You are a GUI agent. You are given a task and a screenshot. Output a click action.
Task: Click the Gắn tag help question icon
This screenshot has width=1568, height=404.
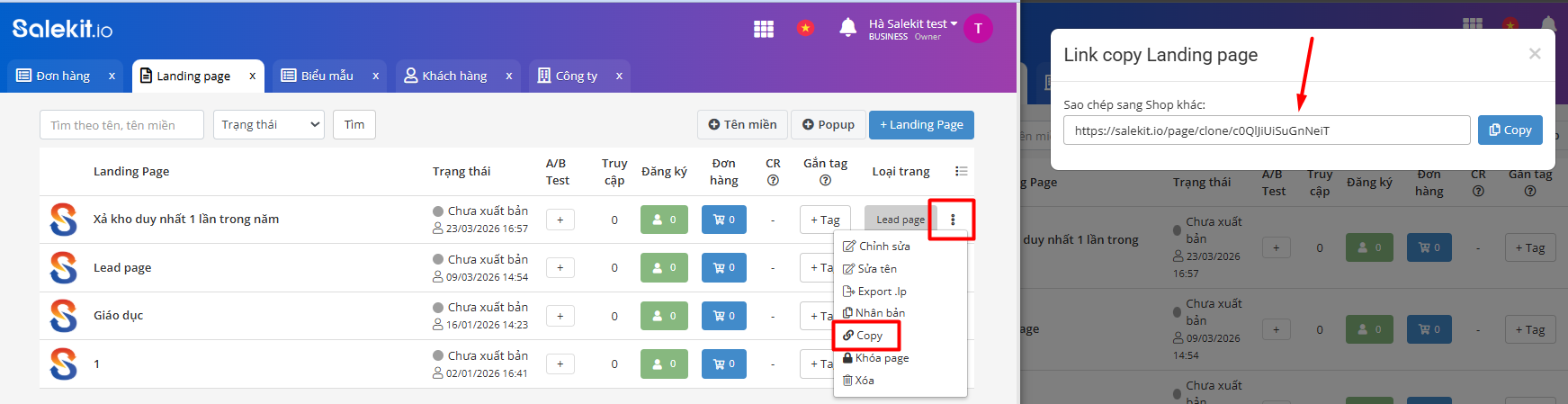(825, 180)
